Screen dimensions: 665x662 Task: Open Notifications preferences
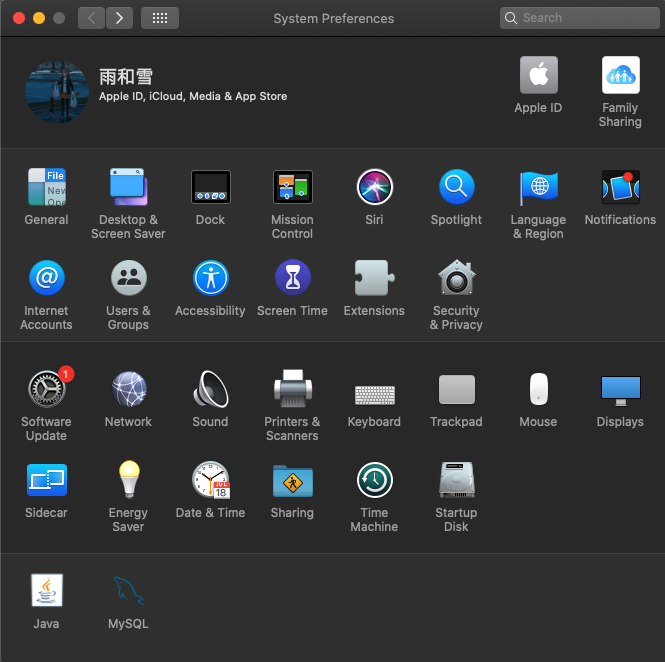(x=620, y=187)
